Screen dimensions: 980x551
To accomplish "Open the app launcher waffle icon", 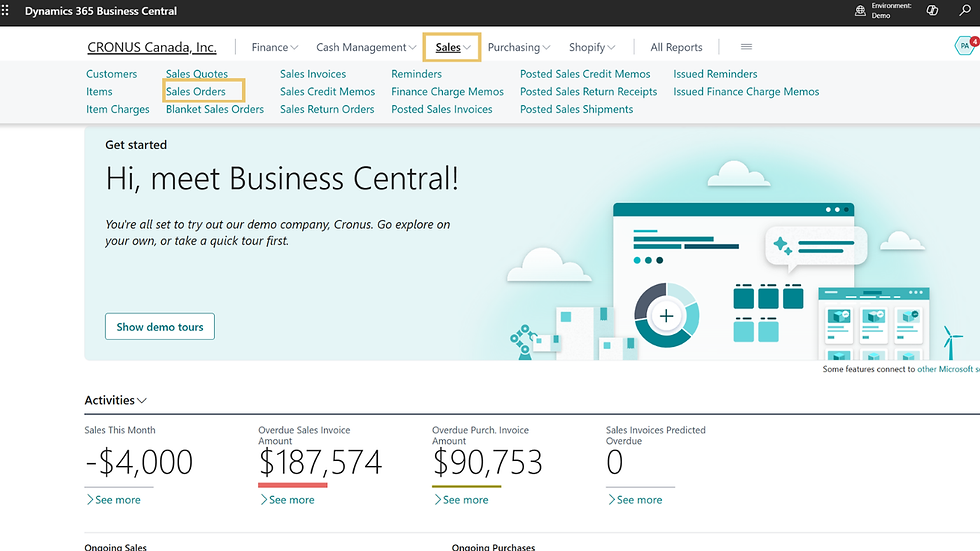I will pos(6,11).
